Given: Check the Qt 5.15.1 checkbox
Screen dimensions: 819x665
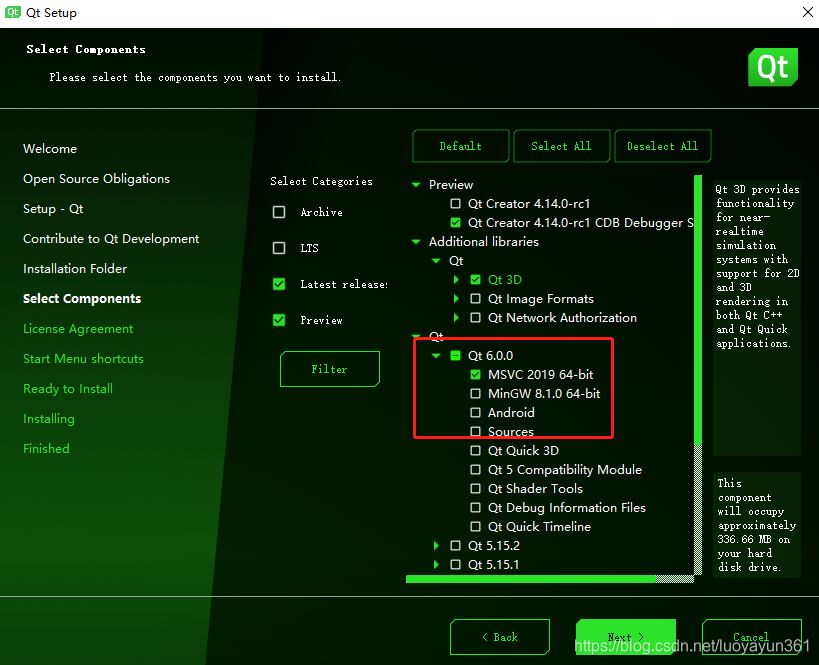Looking at the screenshot, I should pyautogui.click(x=455, y=565).
